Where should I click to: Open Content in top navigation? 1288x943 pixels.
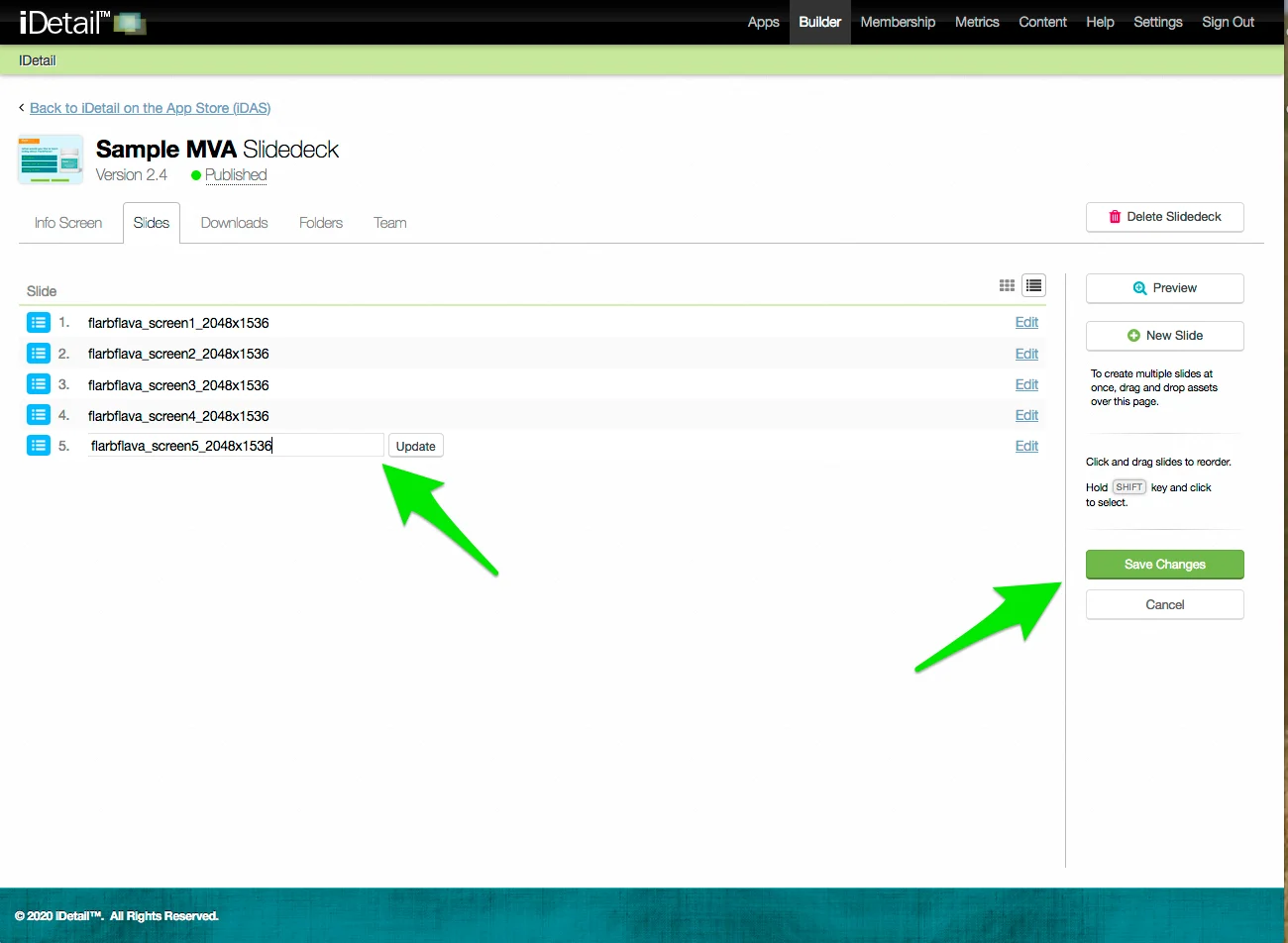1043,22
